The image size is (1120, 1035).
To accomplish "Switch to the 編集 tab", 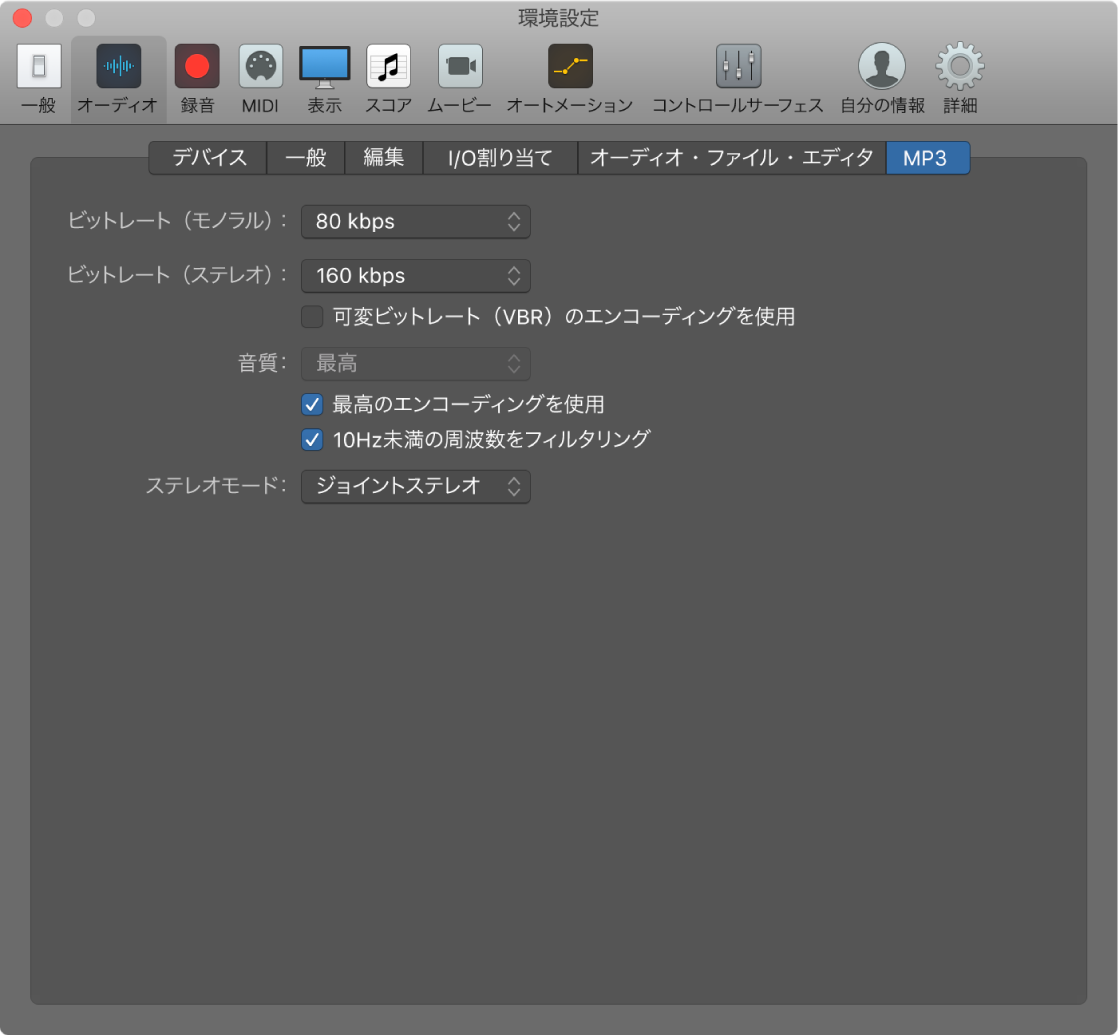I will (x=384, y=158).
